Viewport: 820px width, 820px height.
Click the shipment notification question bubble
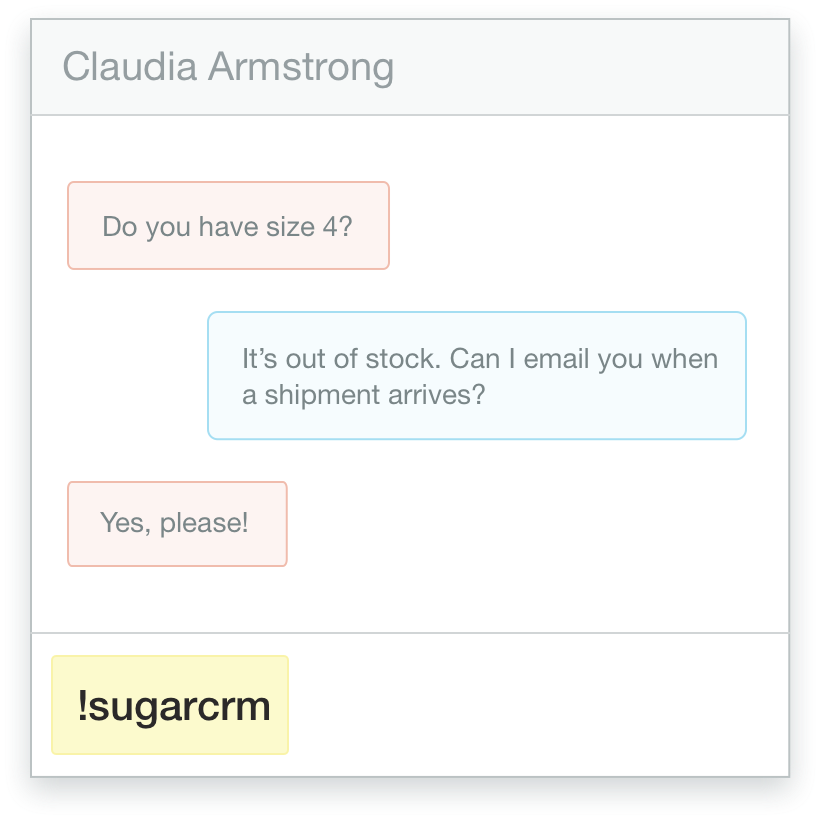click(477, 375)
